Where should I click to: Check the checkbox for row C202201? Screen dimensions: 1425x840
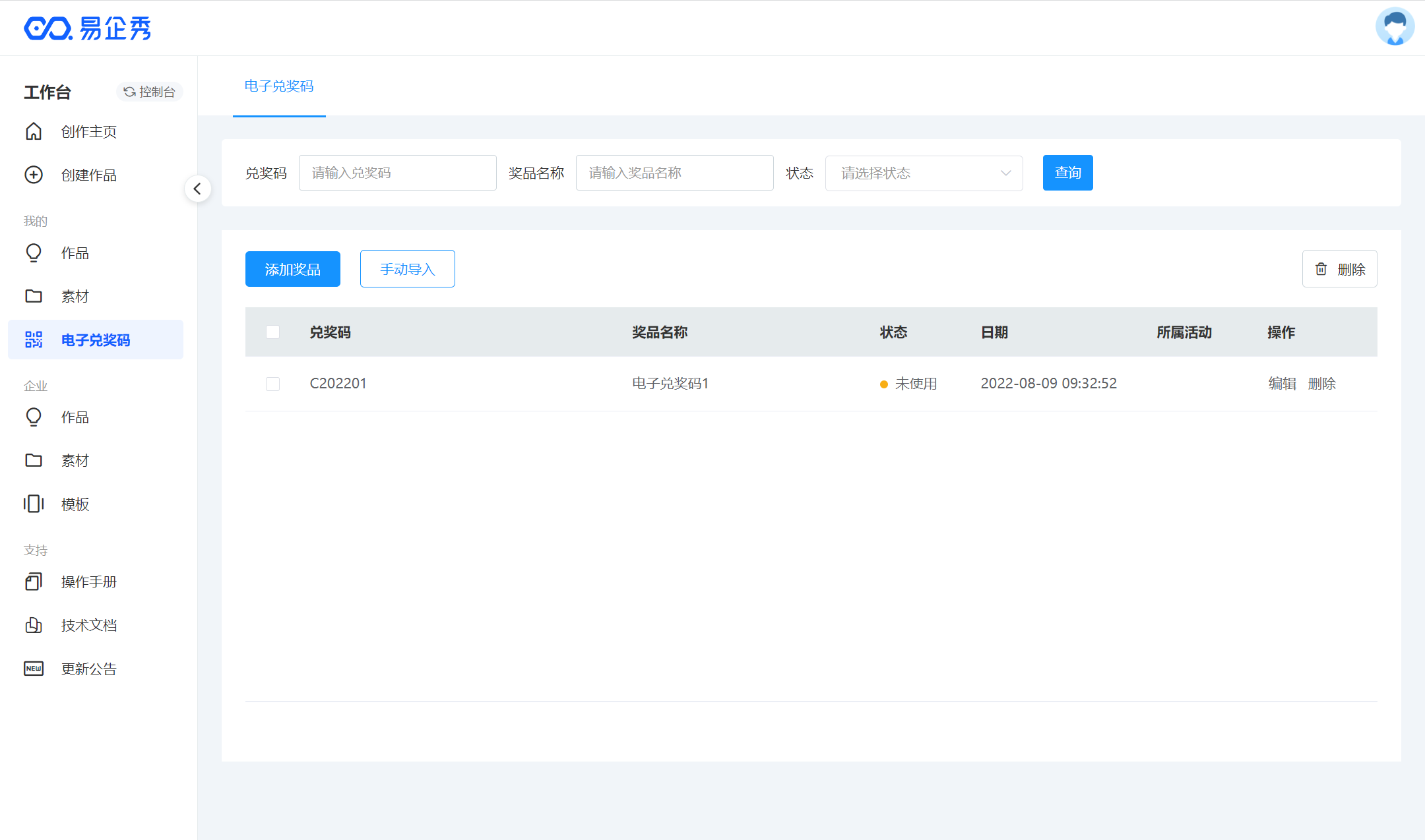[272, 384]
